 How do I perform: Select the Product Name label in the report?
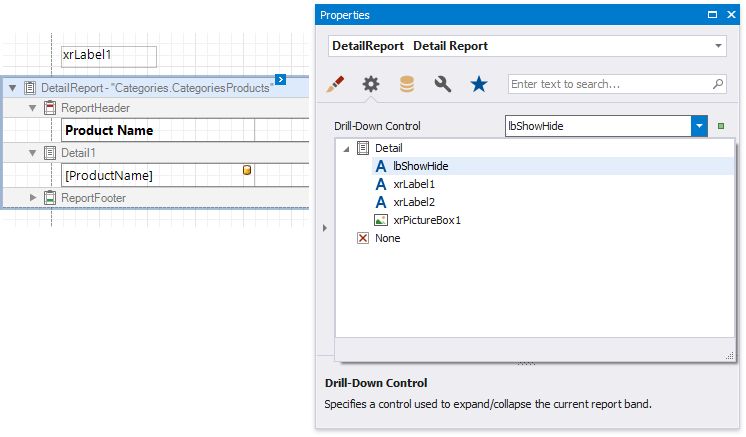click(157, 130)
